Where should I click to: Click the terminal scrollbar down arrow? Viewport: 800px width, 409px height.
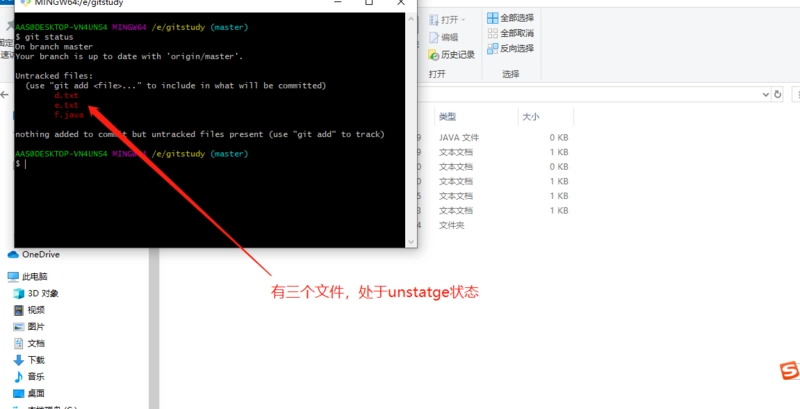pos(411,242)
